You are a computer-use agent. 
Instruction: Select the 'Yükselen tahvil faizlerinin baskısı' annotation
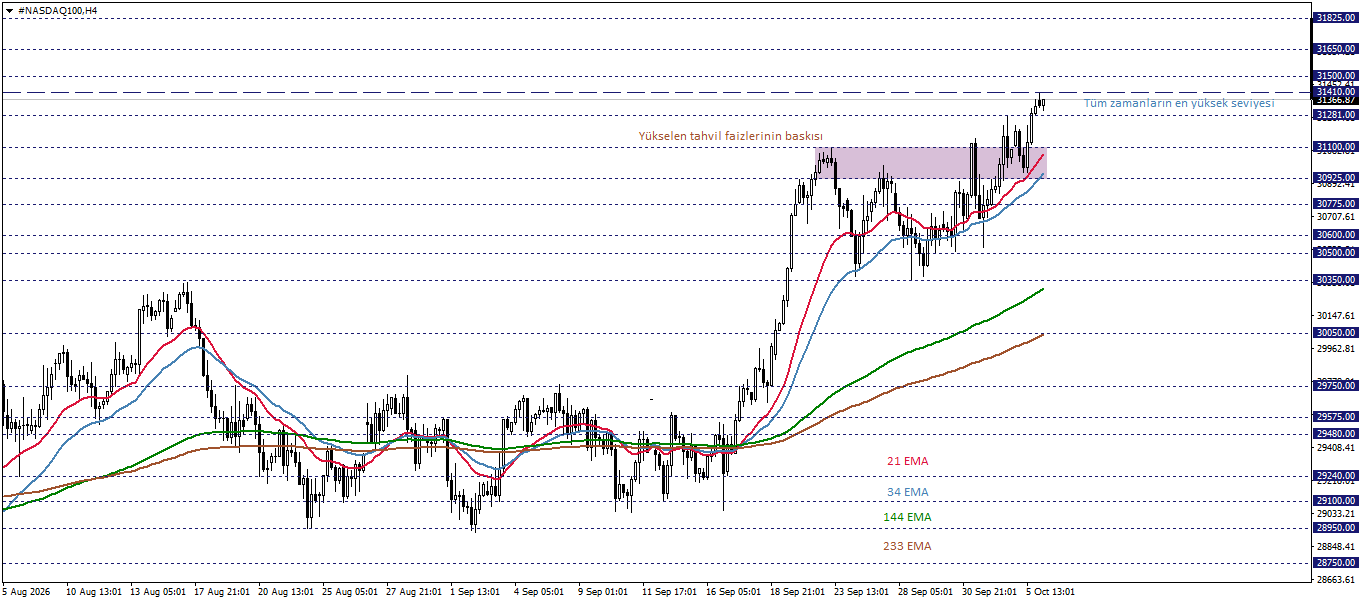(731, 136)
